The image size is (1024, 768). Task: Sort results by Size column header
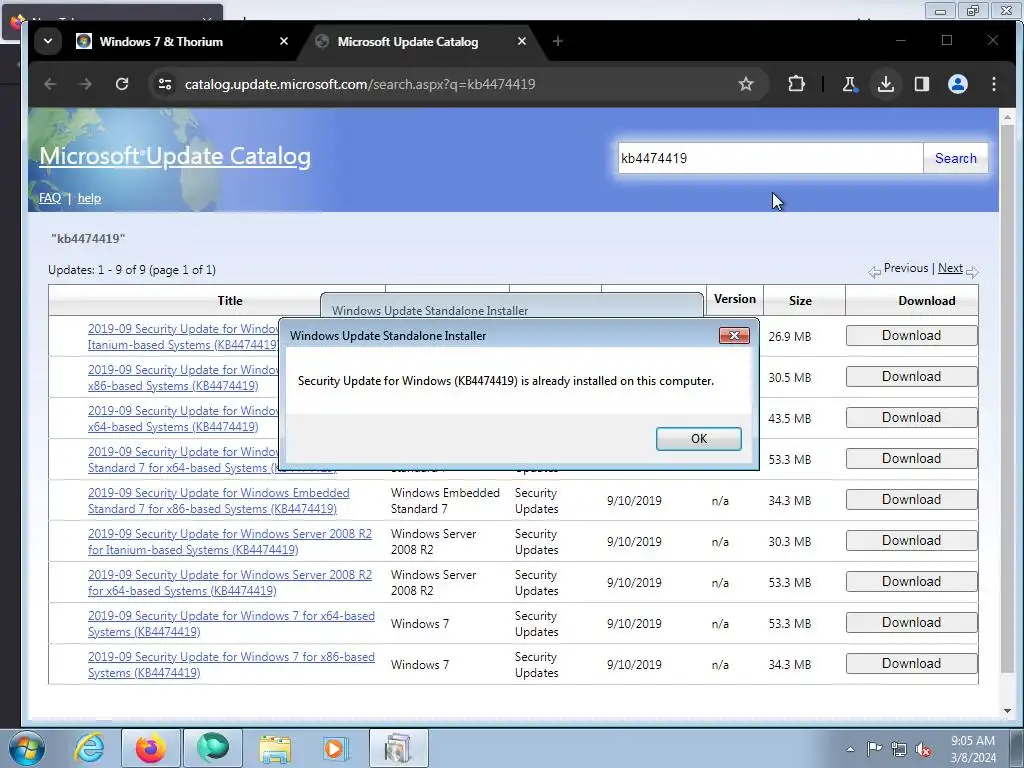(x=800, y=300)
